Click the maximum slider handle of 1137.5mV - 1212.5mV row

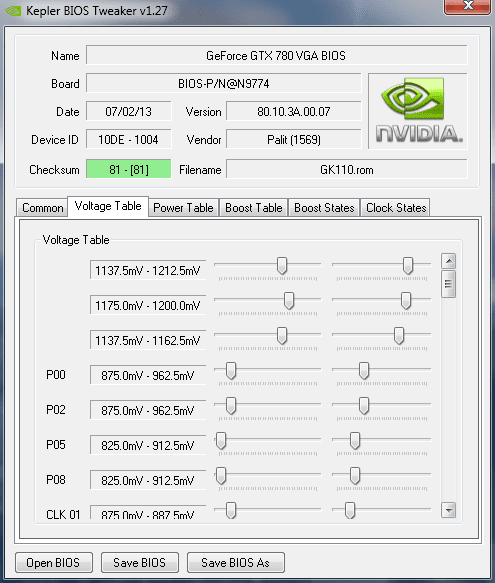click(x=408, y=265)
